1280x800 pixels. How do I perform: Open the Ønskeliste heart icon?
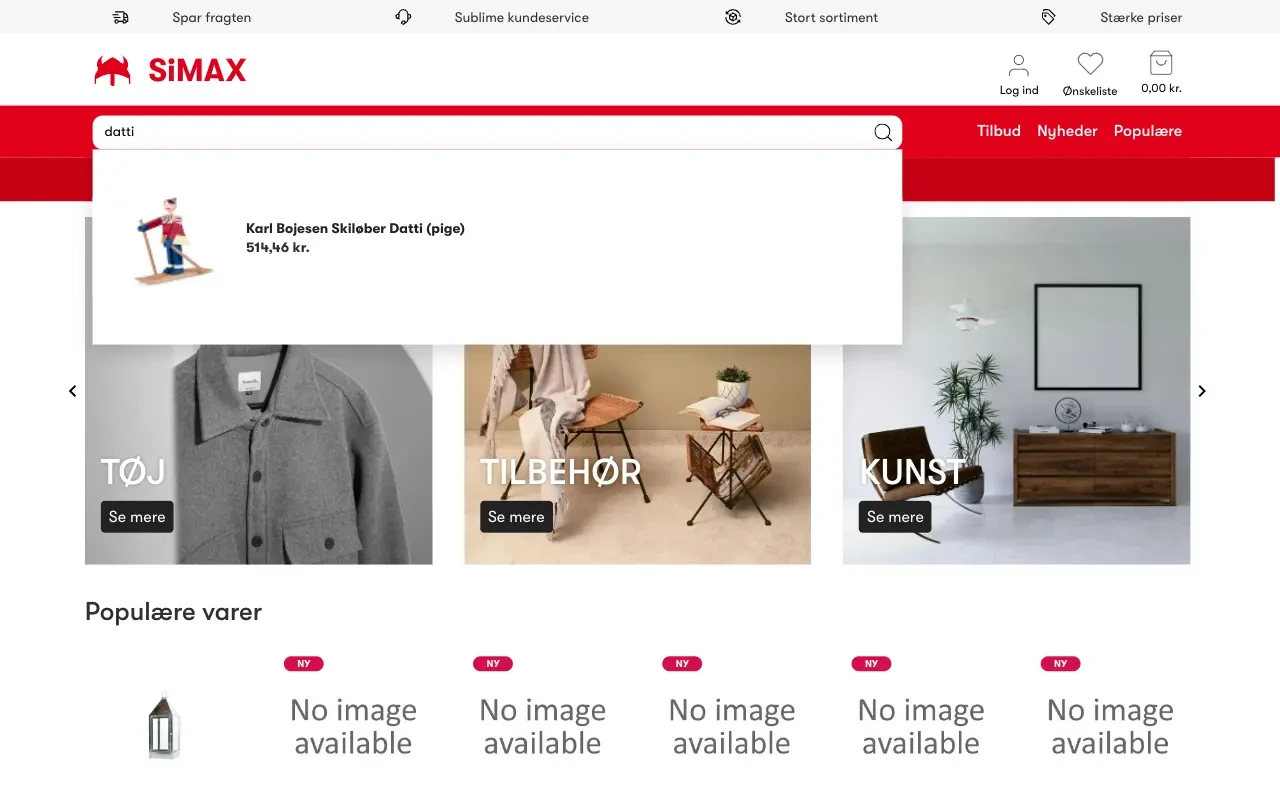1089,63
